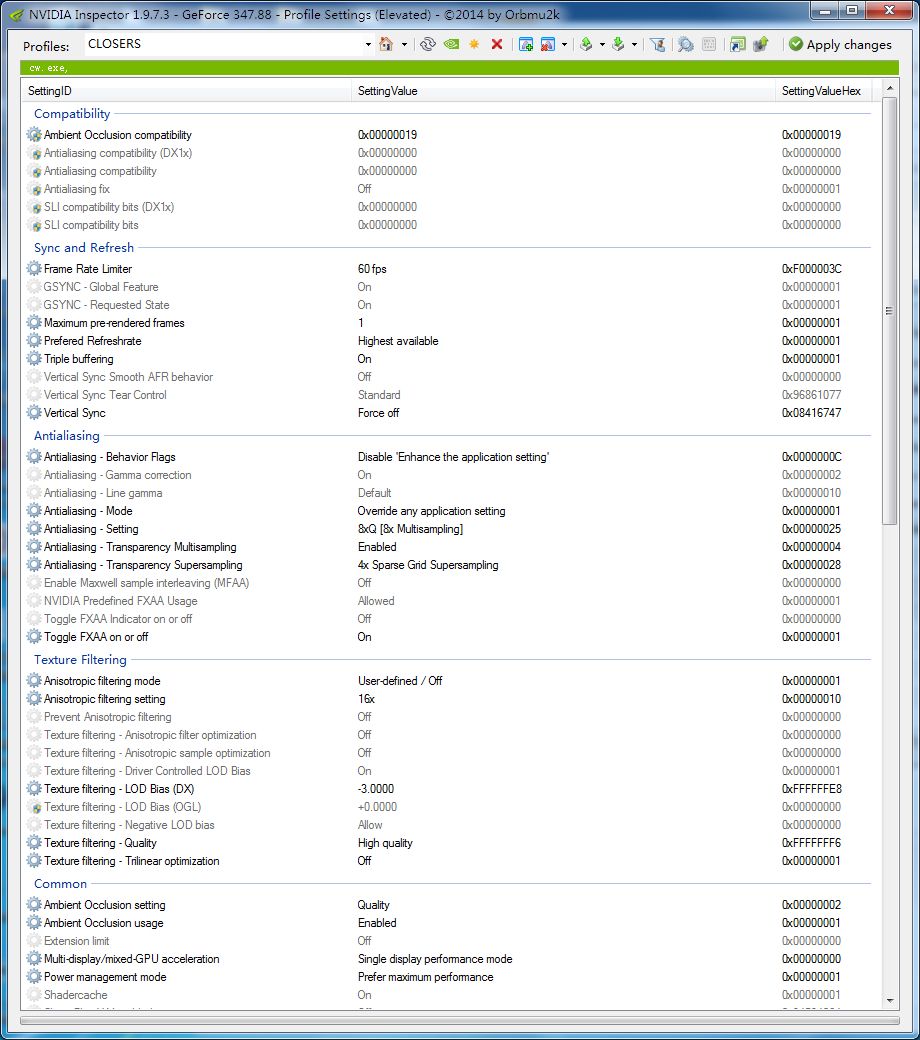The image size is (920, 1040).
Task: Click the refresh profiles arrows icon
Action: 428,44
